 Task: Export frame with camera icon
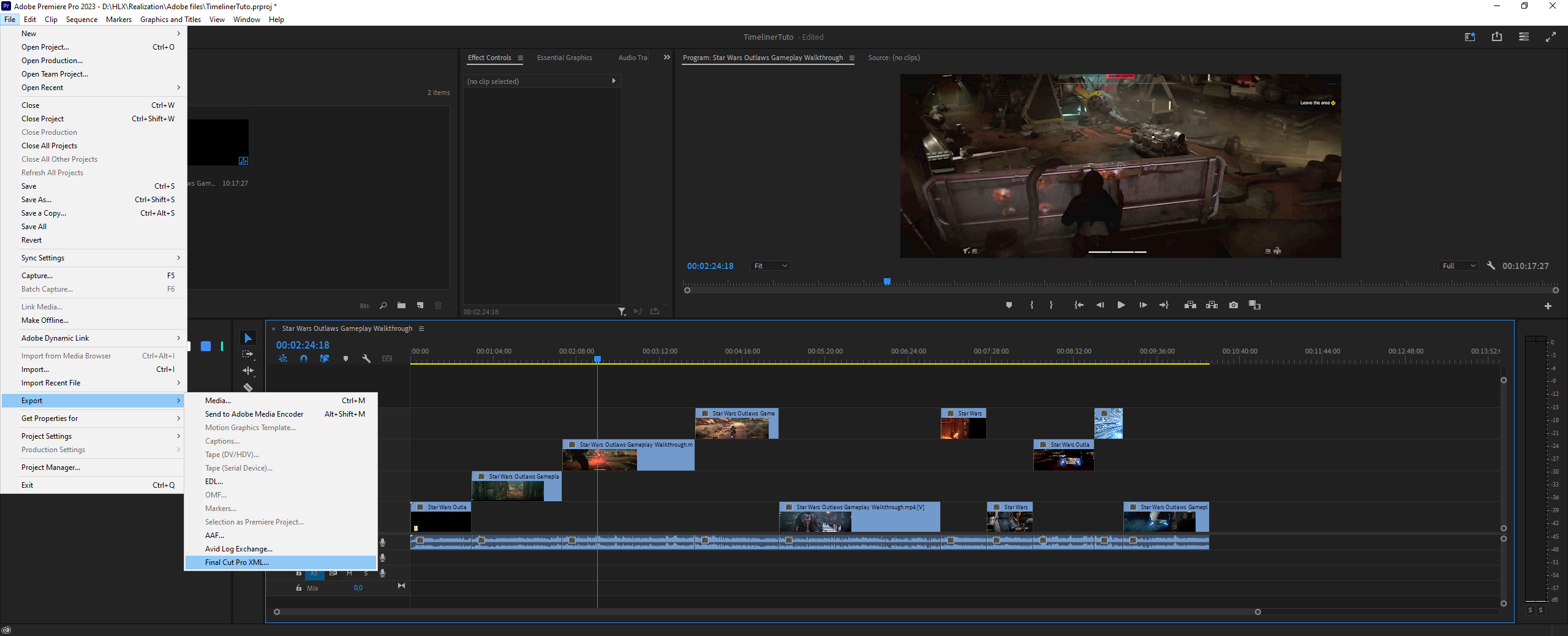pyautogui.click(x=1234, y=305)
